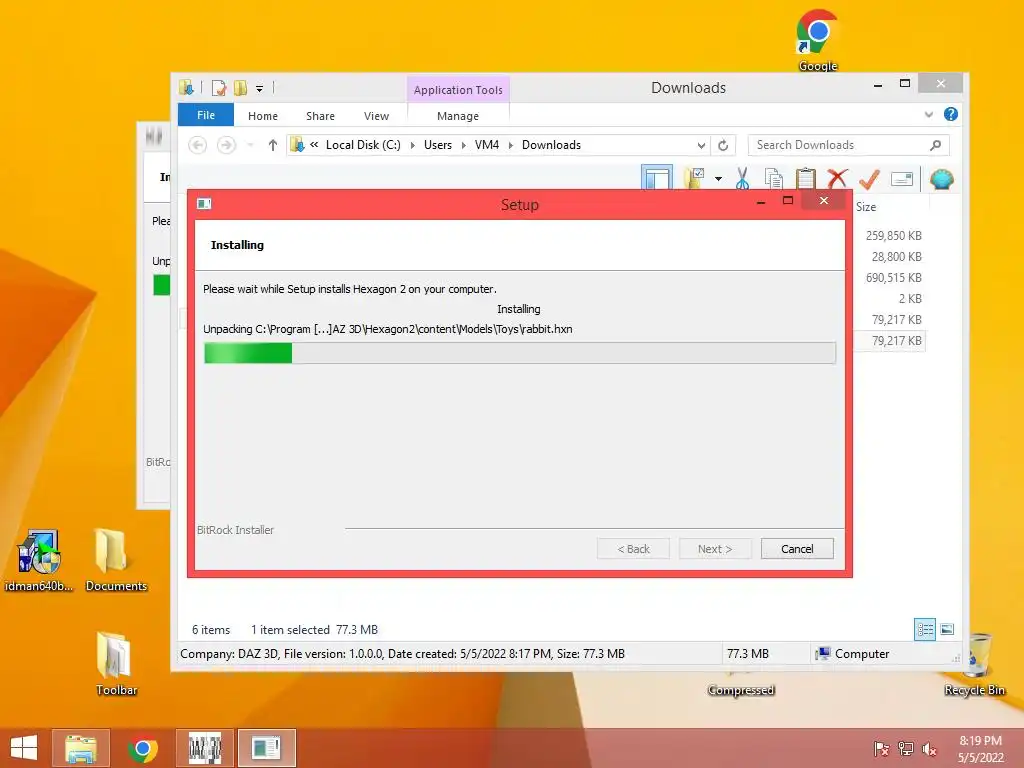This screenshot has width=1024, height=768.
Task: Click the muted volume tray icon
Action: 929,749
